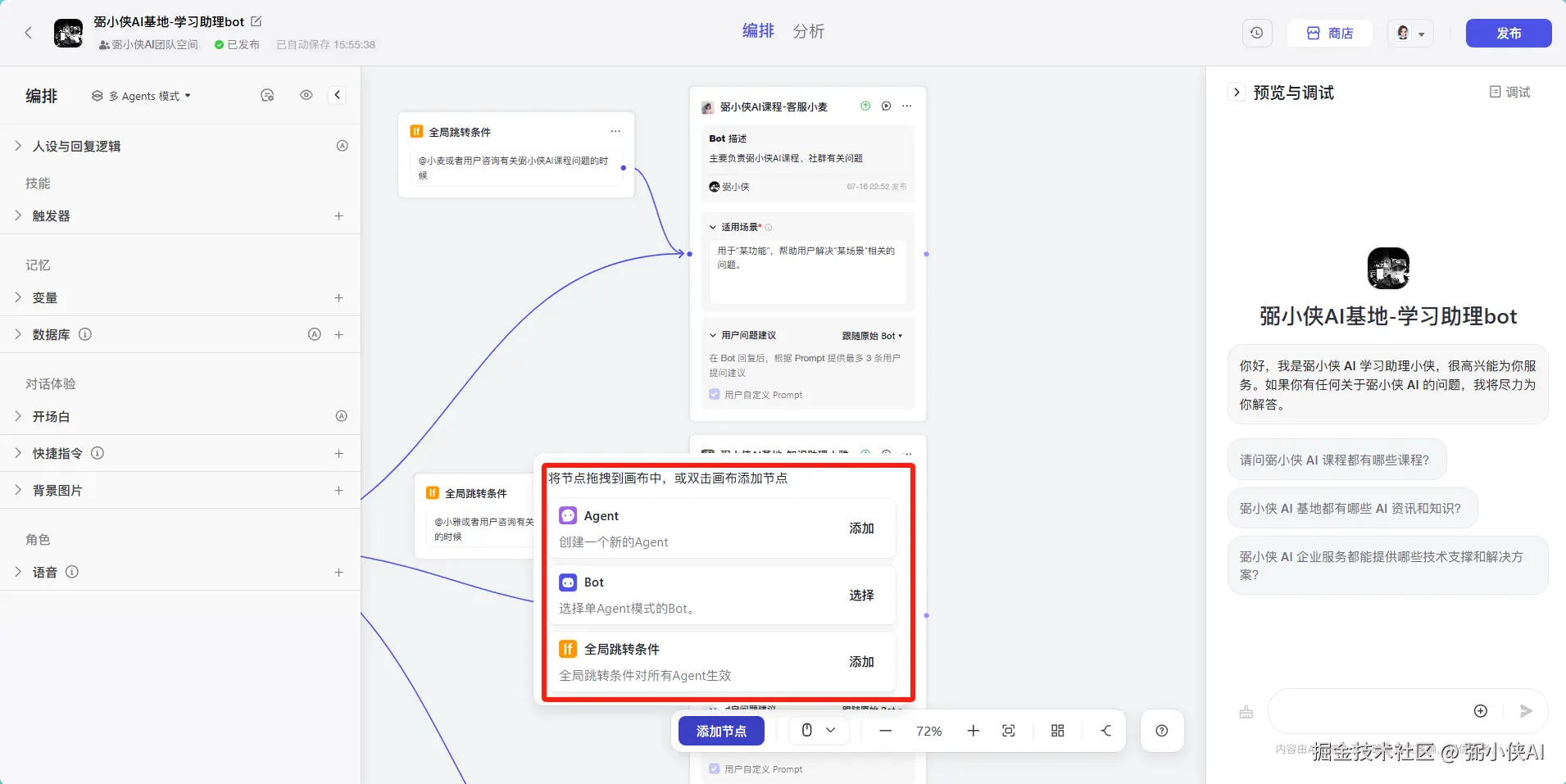
Task: Toggle 用户自定义 Prompt checkbox in 客服小麦 node
Action: 715,394
